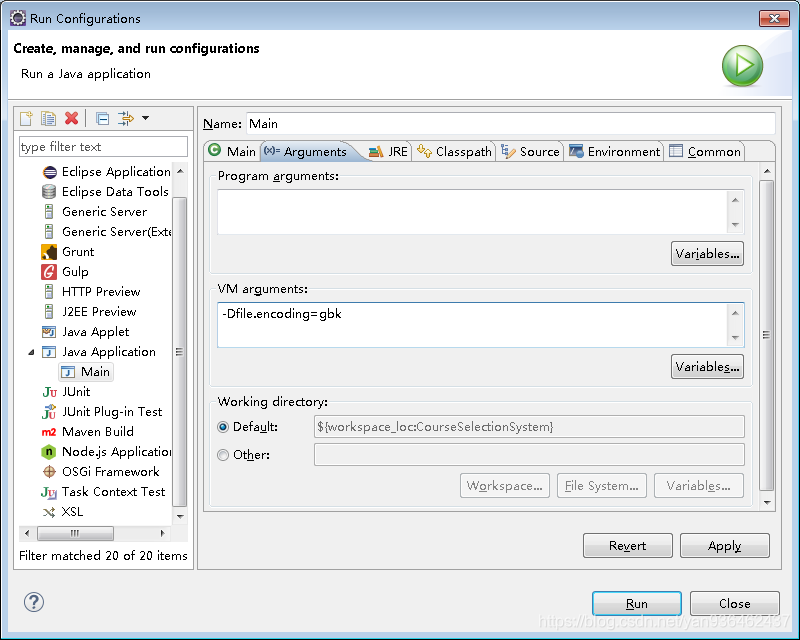Screen dimensions: 800x640
Task: Click inside the Program arguments text area
Action: pos(472,212)
